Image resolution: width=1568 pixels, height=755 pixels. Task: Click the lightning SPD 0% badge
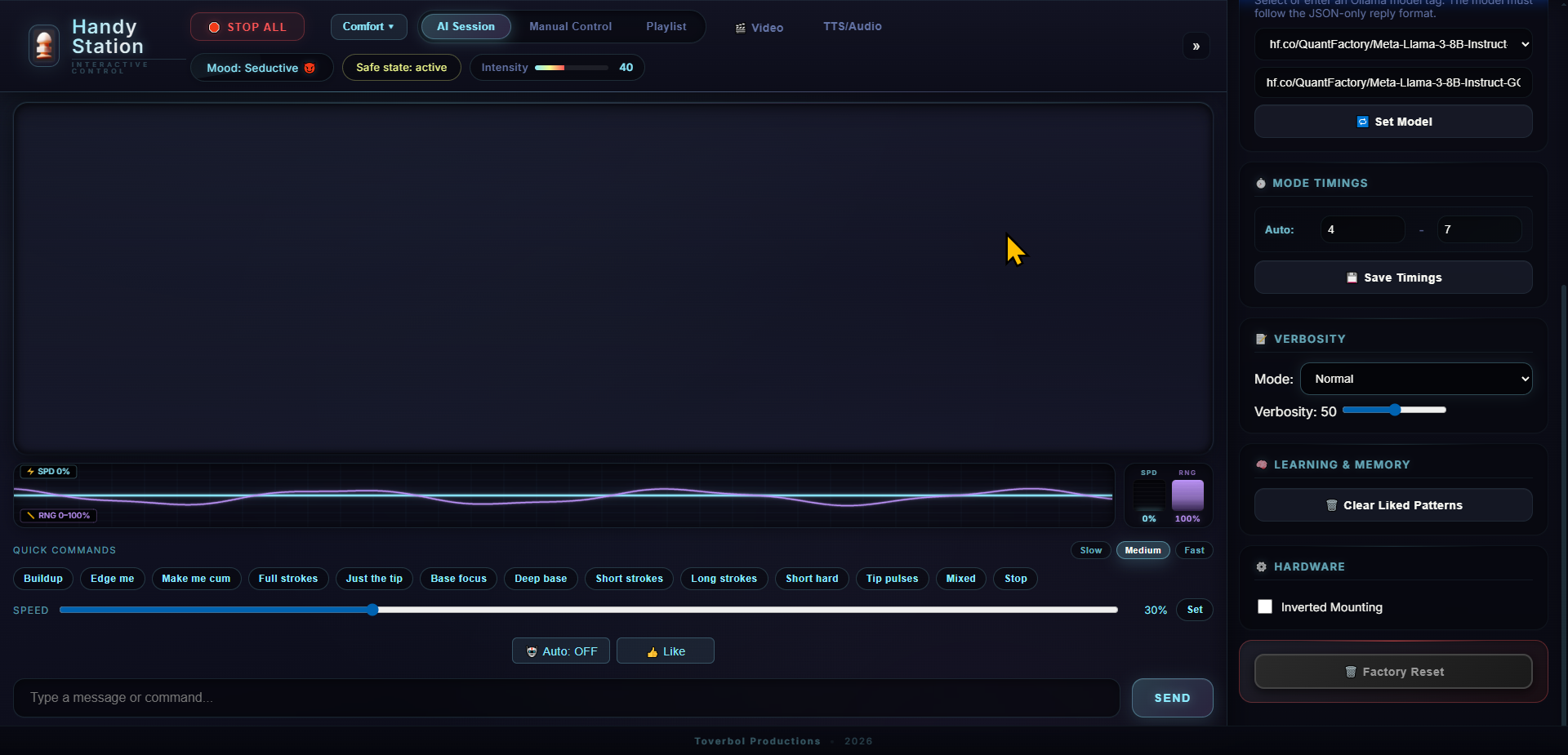tap(48, 472)
